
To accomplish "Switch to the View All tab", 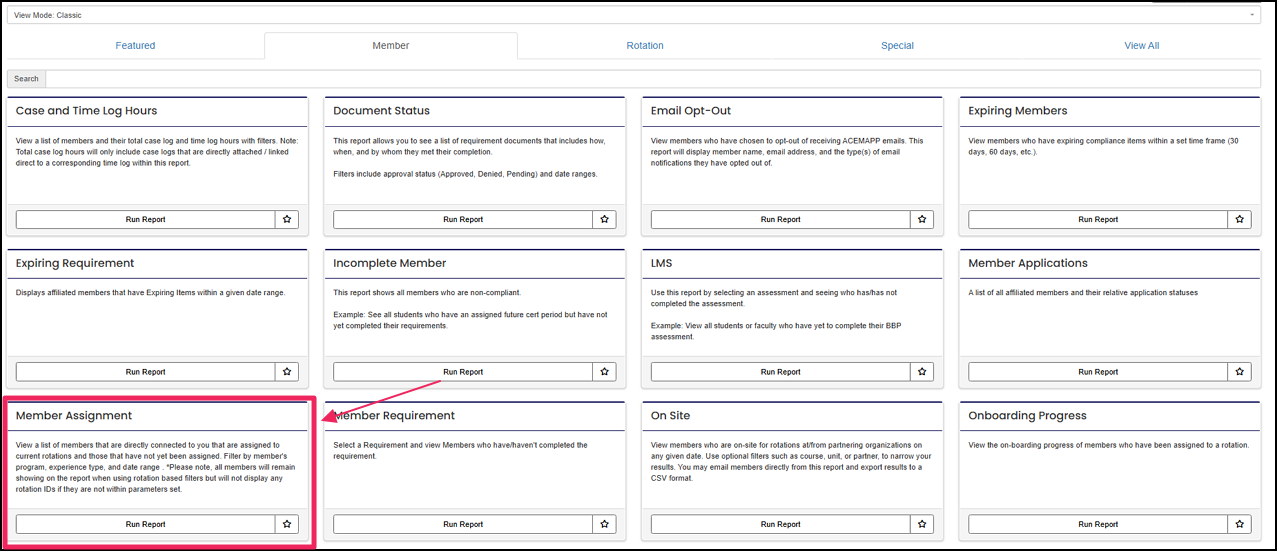I will click(1142, 45).
